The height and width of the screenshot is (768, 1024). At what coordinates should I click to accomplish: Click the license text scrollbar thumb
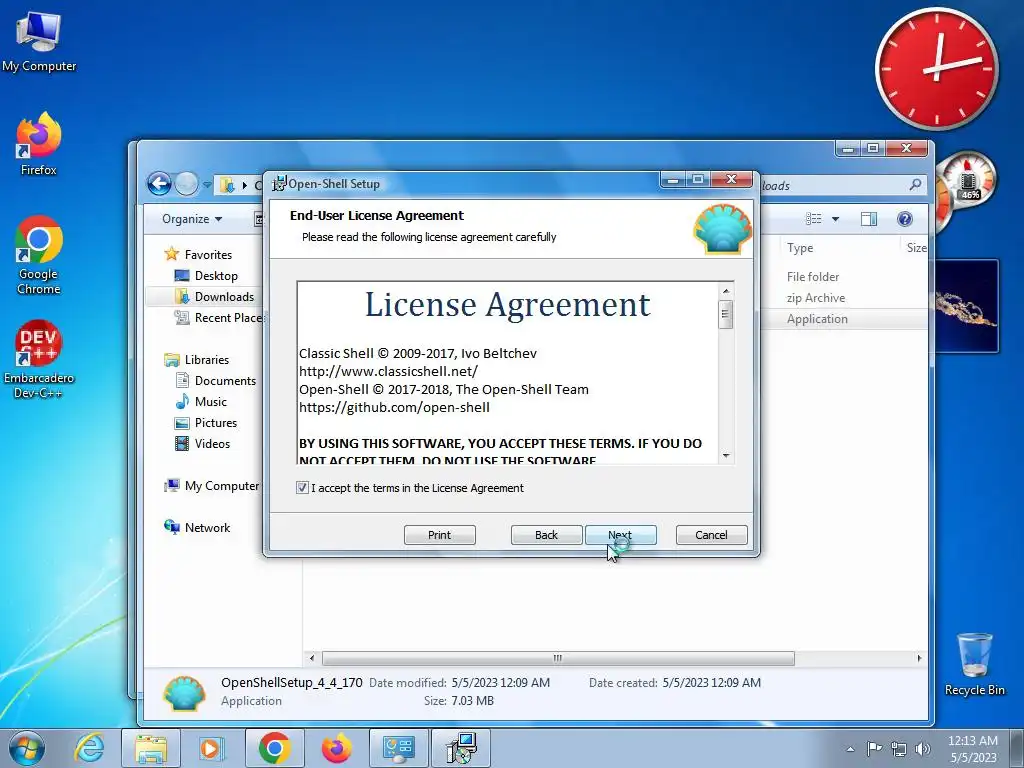point(725,314)
